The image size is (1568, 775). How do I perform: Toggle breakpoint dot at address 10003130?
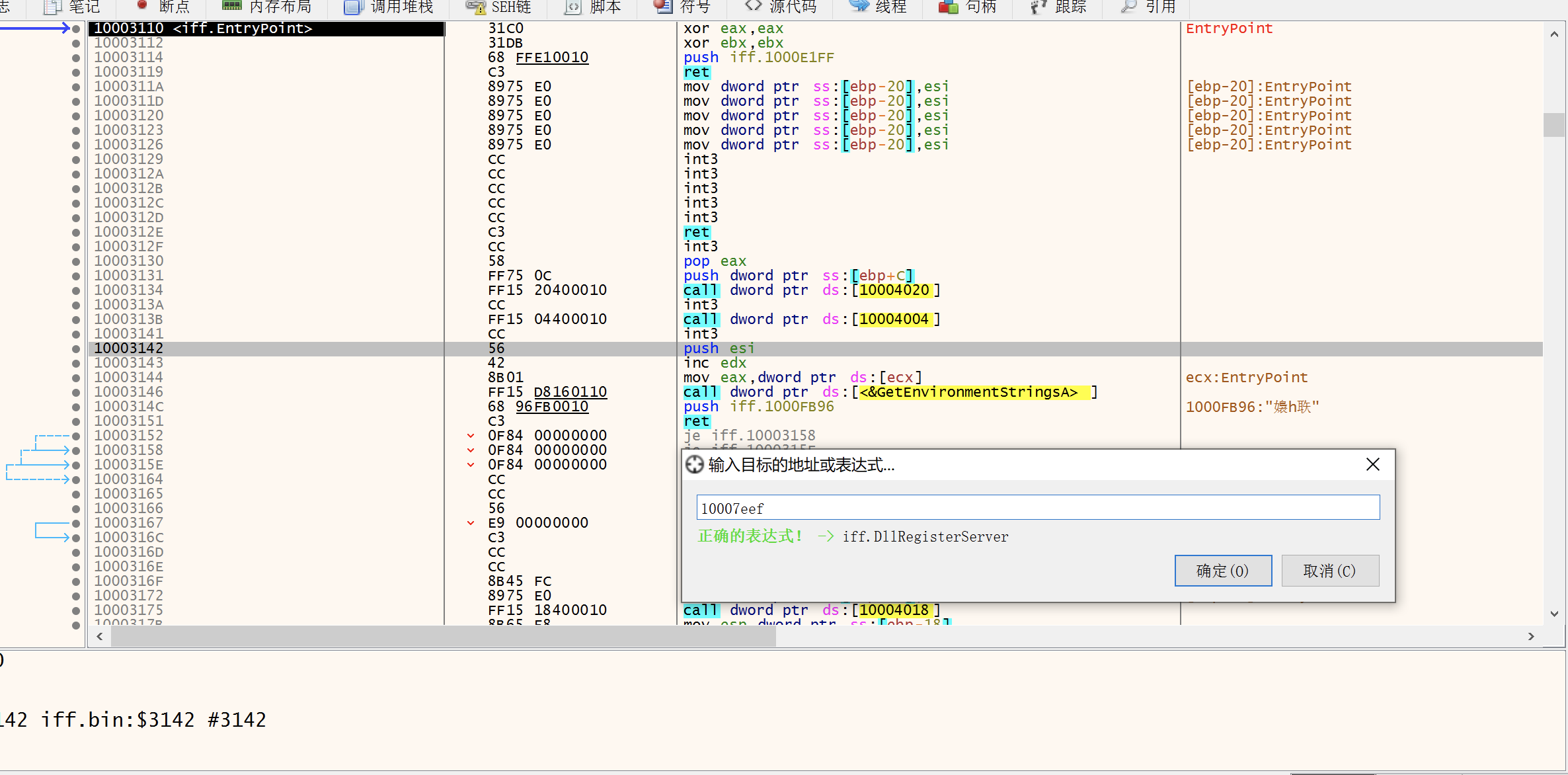76,261
